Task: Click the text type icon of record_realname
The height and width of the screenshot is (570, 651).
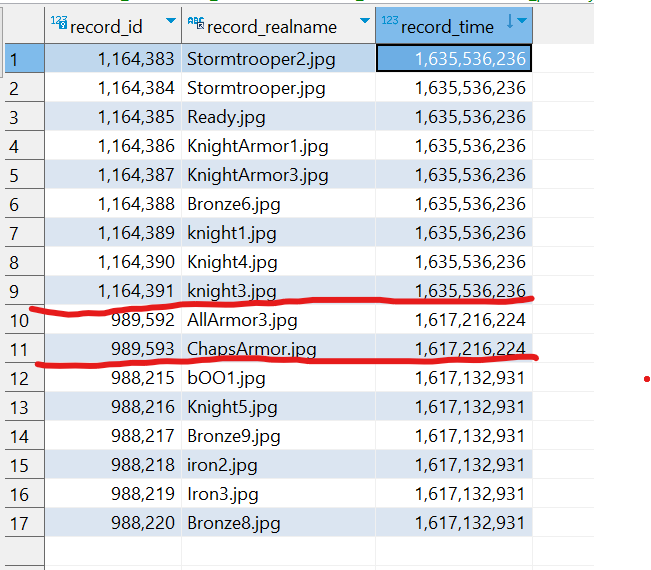Action: [x=196, y=22]
